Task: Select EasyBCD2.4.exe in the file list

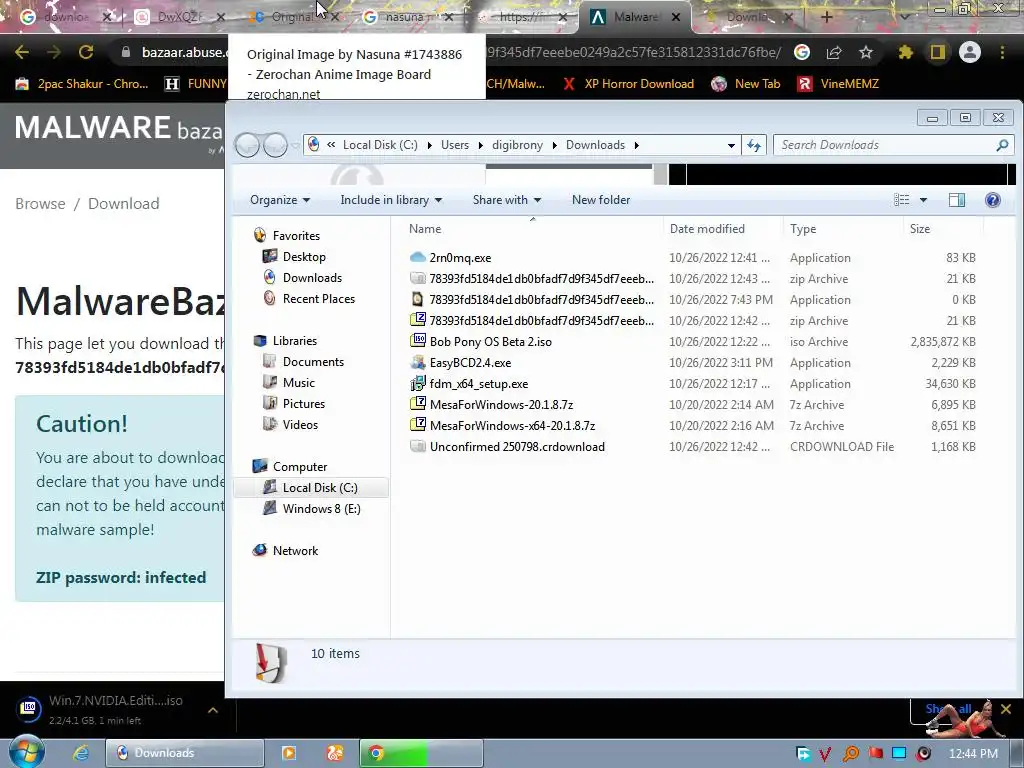Action: click(x=470, y=362)
